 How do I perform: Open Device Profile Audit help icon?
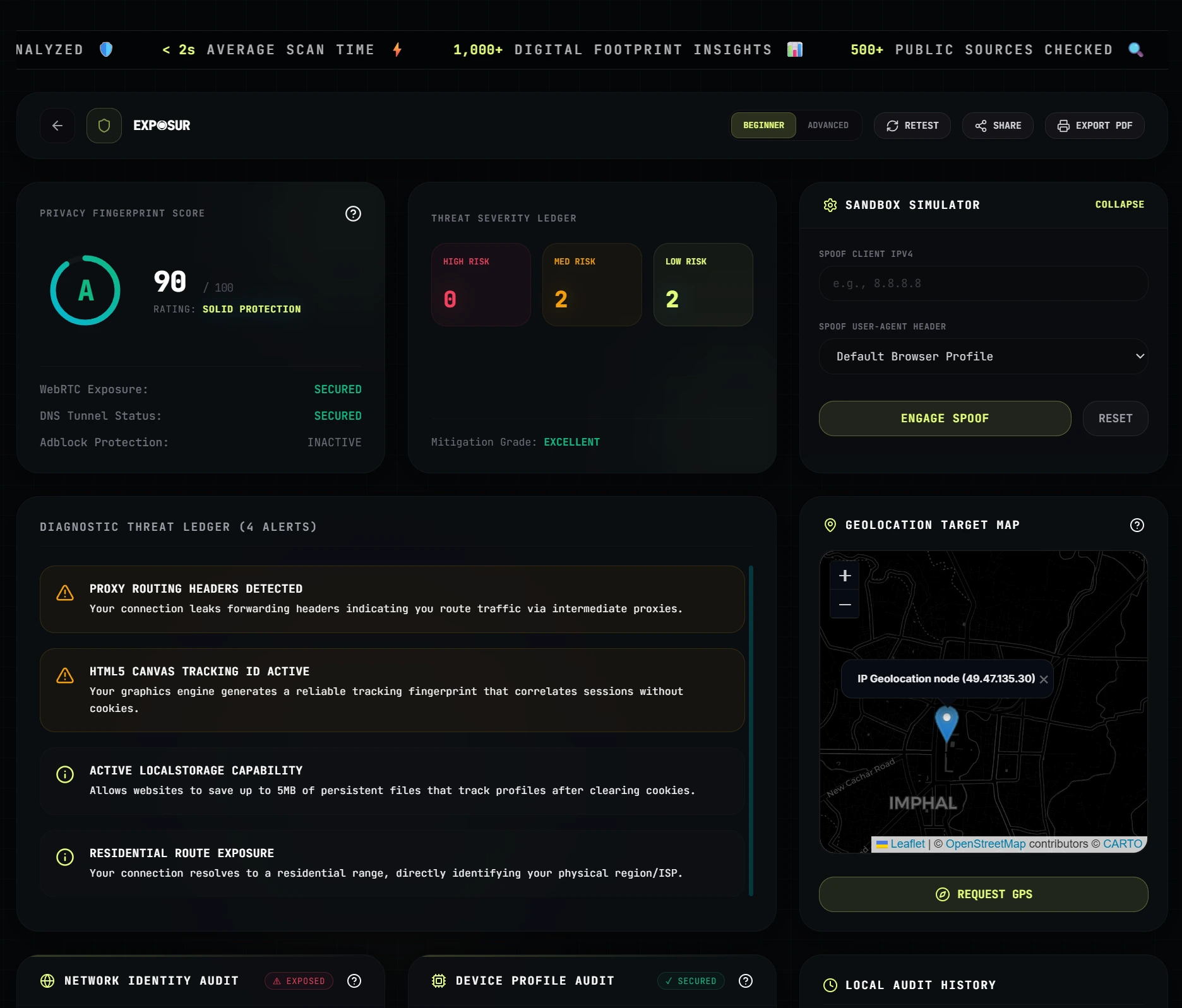coord(746,981)
